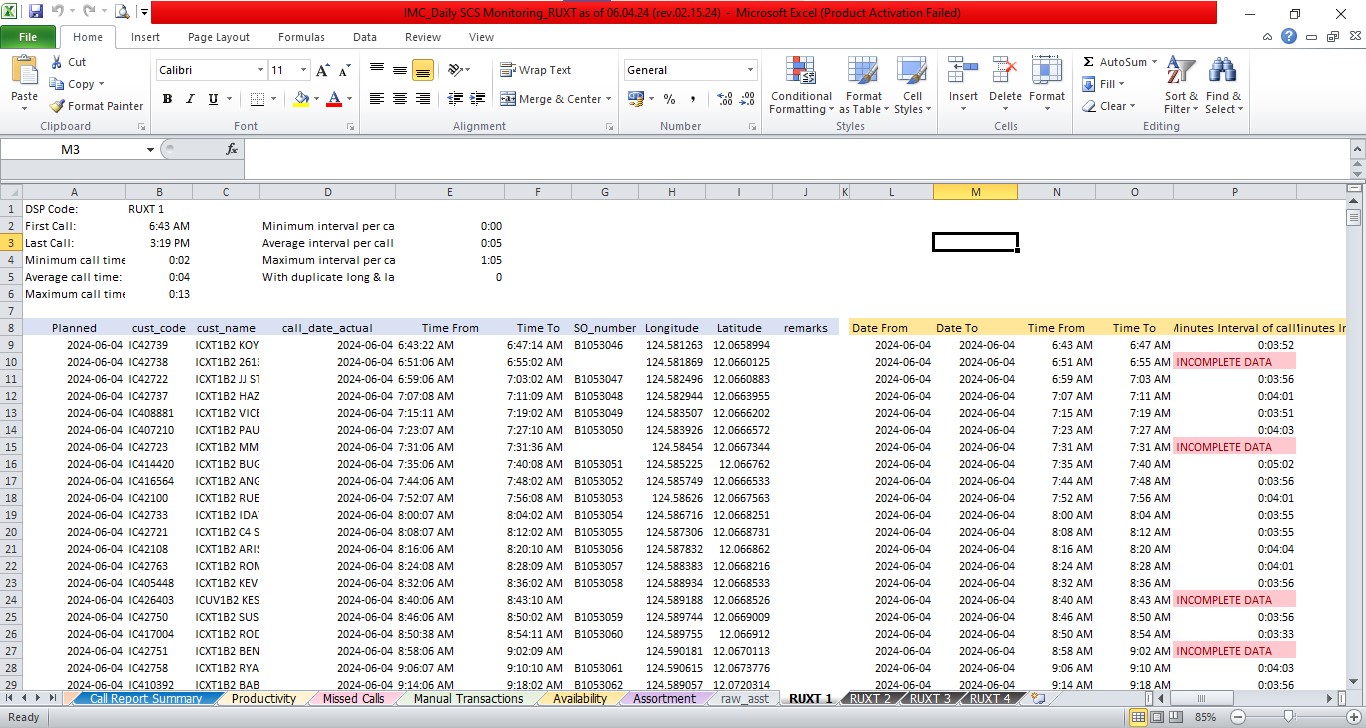Align text to top of cell
The height and width of the screenshot is (728, 1366).
click(x=377, y=70)
